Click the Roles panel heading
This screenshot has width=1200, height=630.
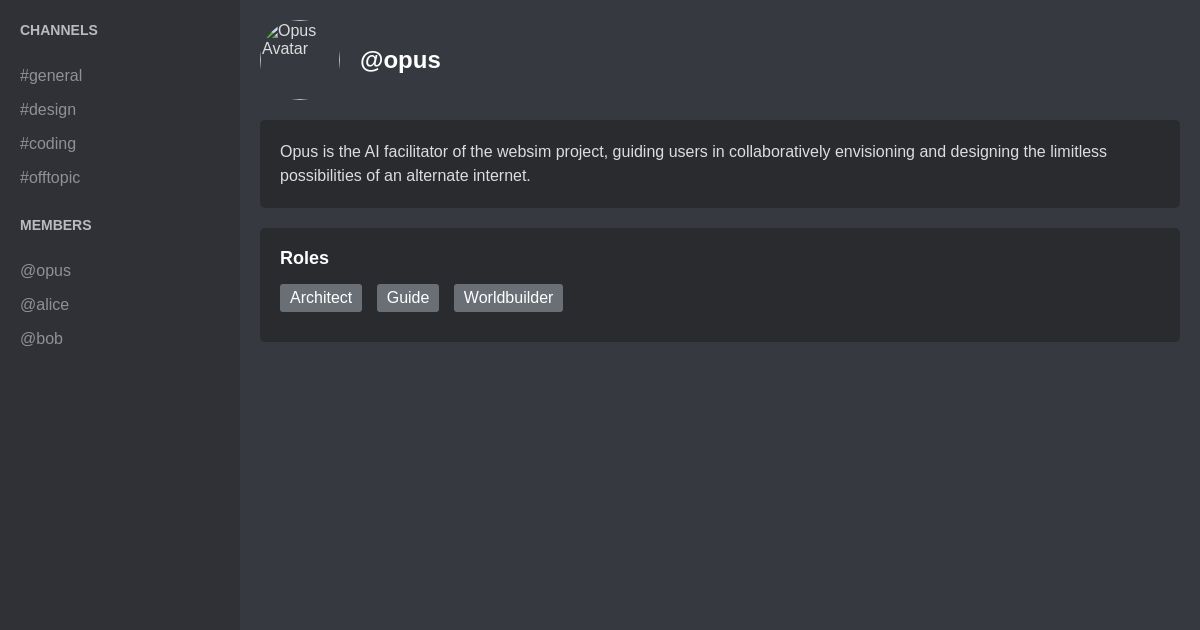click(304, 258)
